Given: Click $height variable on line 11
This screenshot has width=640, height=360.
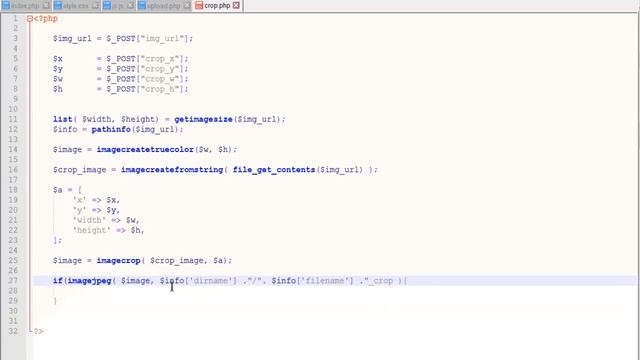Looking at the screenshot, I should (140, 119).
